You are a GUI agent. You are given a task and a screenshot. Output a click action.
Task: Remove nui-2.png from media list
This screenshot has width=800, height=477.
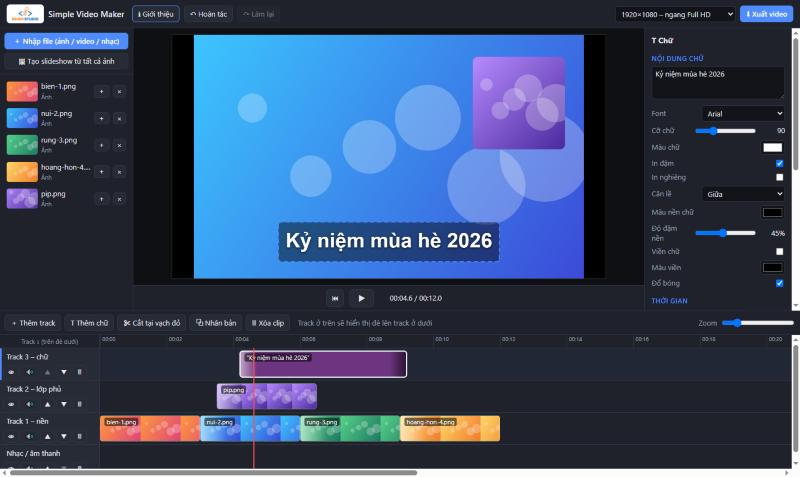coord(119,118)
